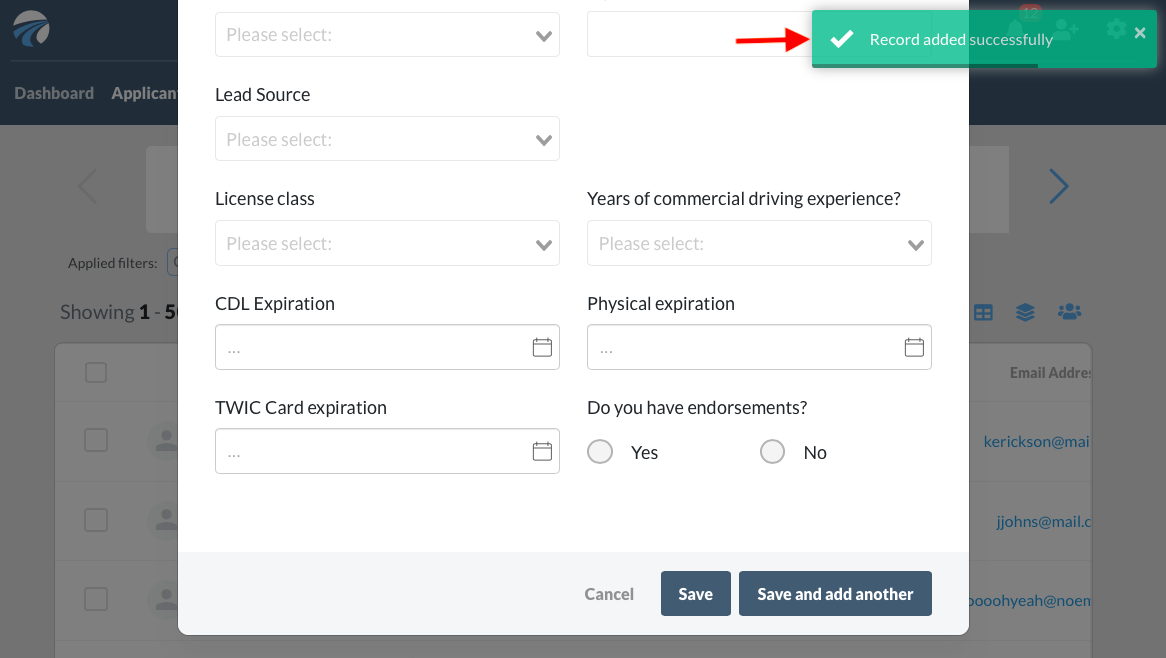Select Yes for endorsements

(600, 453)
